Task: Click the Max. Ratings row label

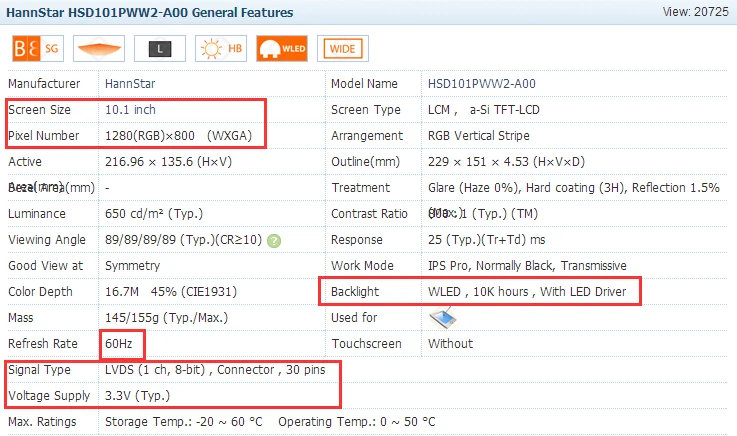Action: point(42,422)
